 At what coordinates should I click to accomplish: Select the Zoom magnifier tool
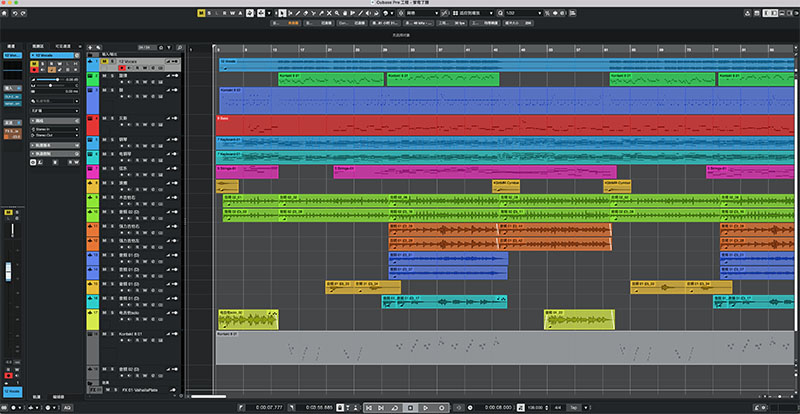click(x=337, y=13)
